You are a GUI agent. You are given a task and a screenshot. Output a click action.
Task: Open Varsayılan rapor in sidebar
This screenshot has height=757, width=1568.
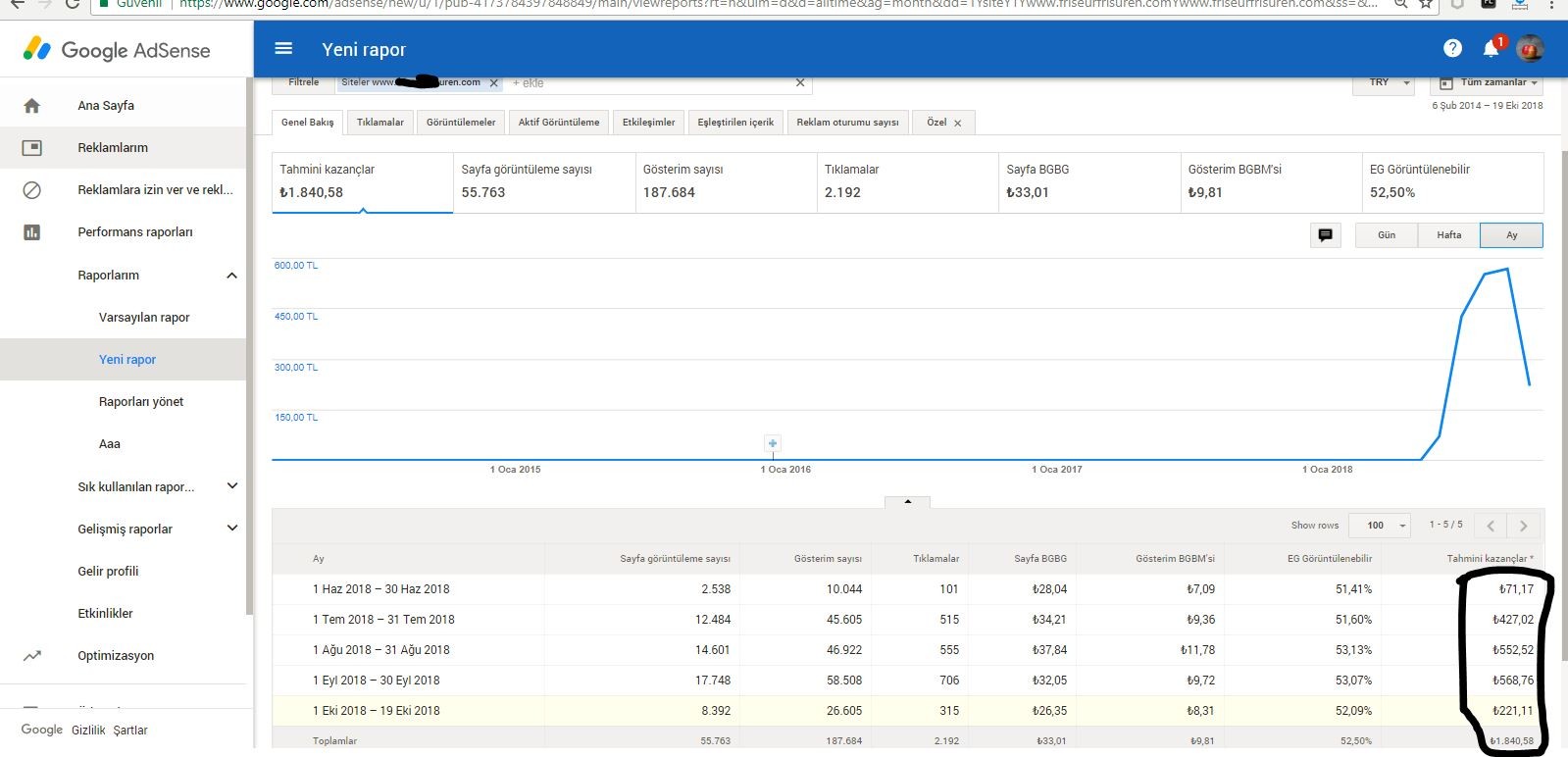[x=144, y=318]
